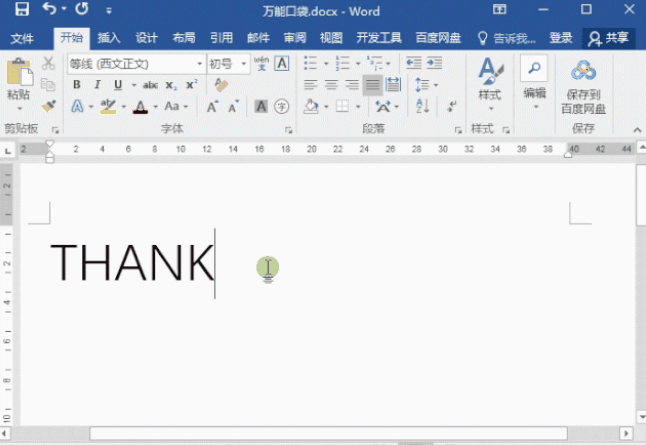Redo or repeat the last typing
The height and width of the screenshot is (445, 646).
click(x=82, y=9)
